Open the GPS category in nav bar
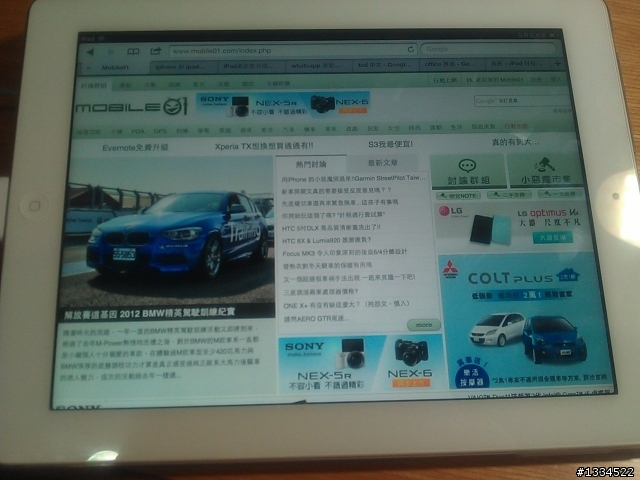 click(x=160, y=131)
